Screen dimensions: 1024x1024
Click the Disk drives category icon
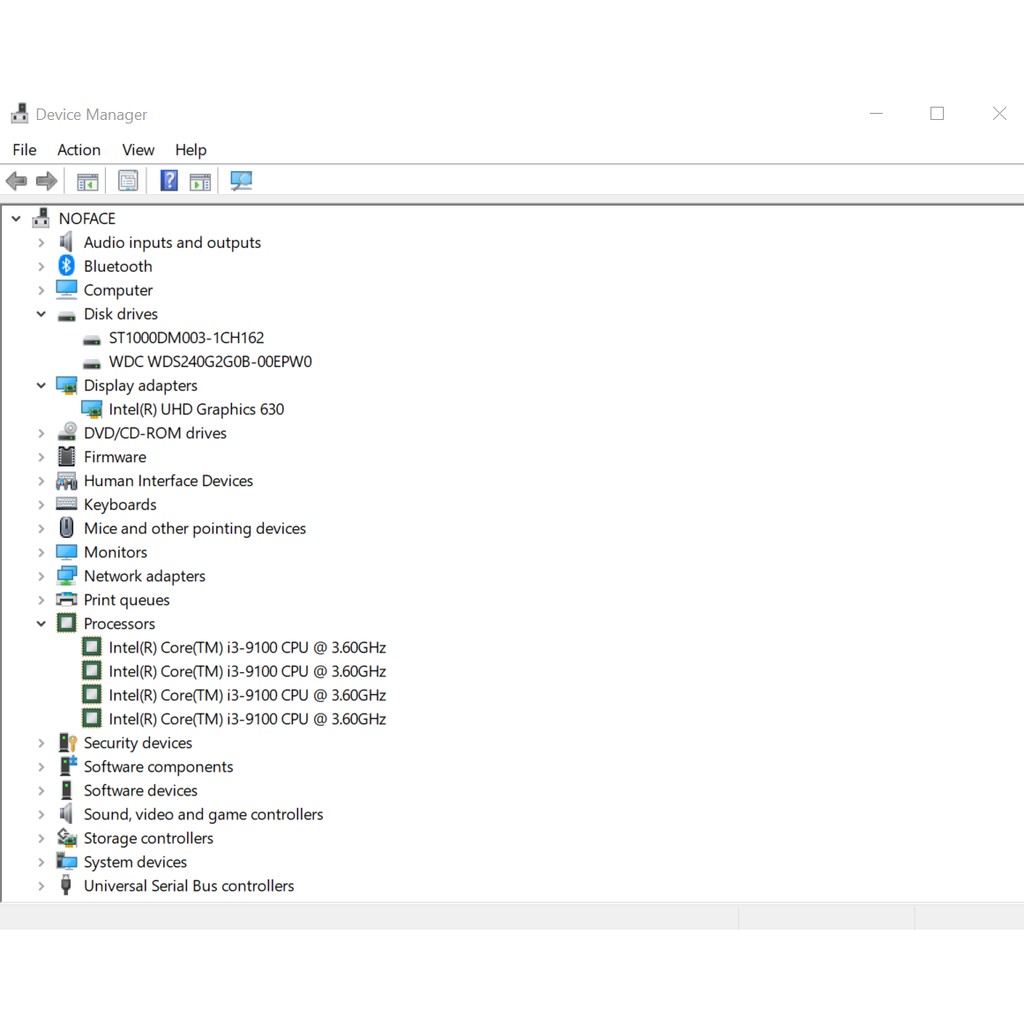[66, 317]
